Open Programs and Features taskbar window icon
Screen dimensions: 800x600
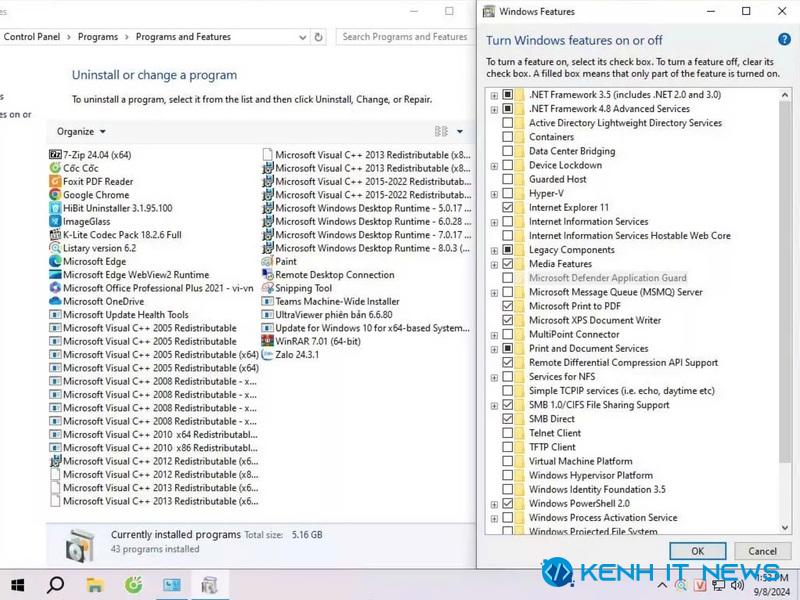(209, 585)
